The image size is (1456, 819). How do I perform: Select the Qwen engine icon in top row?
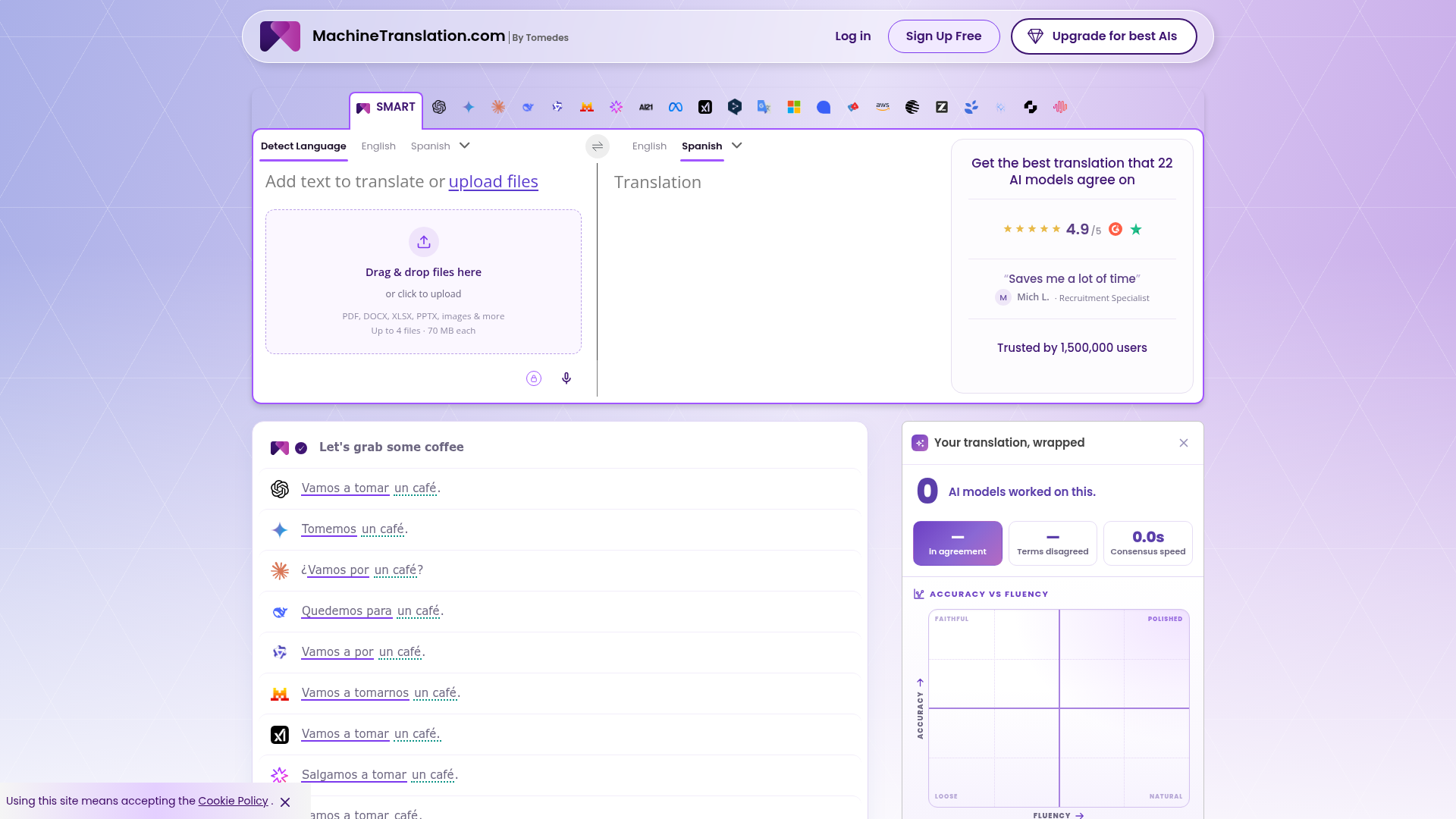click(x=557, y=107)
